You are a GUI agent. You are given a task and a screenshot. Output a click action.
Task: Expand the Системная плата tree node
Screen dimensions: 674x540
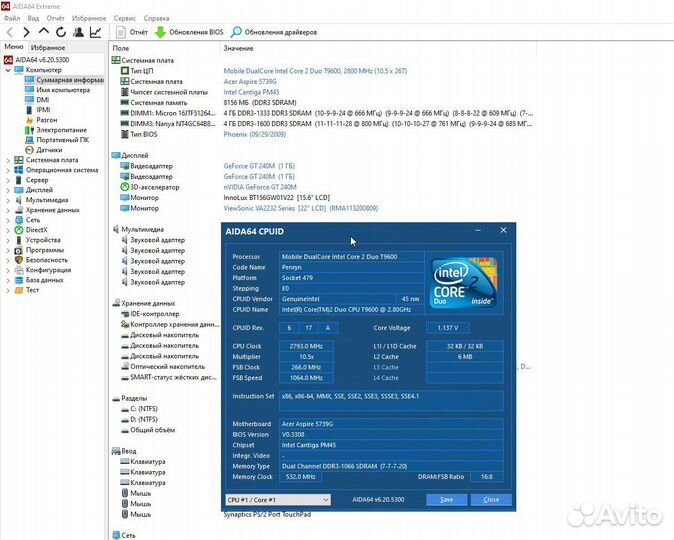(x=8, y=160)
